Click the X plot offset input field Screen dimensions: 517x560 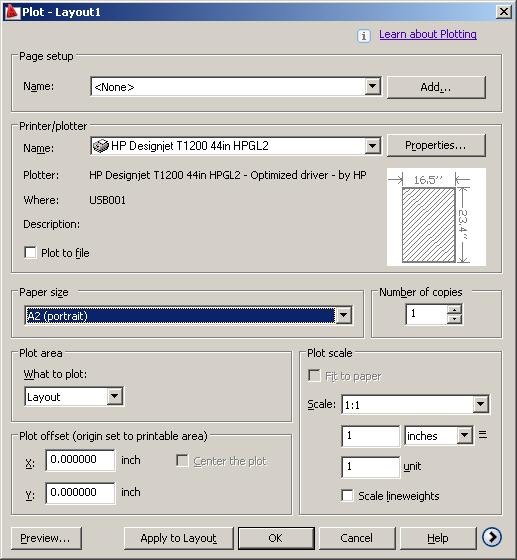click(80, 460)
